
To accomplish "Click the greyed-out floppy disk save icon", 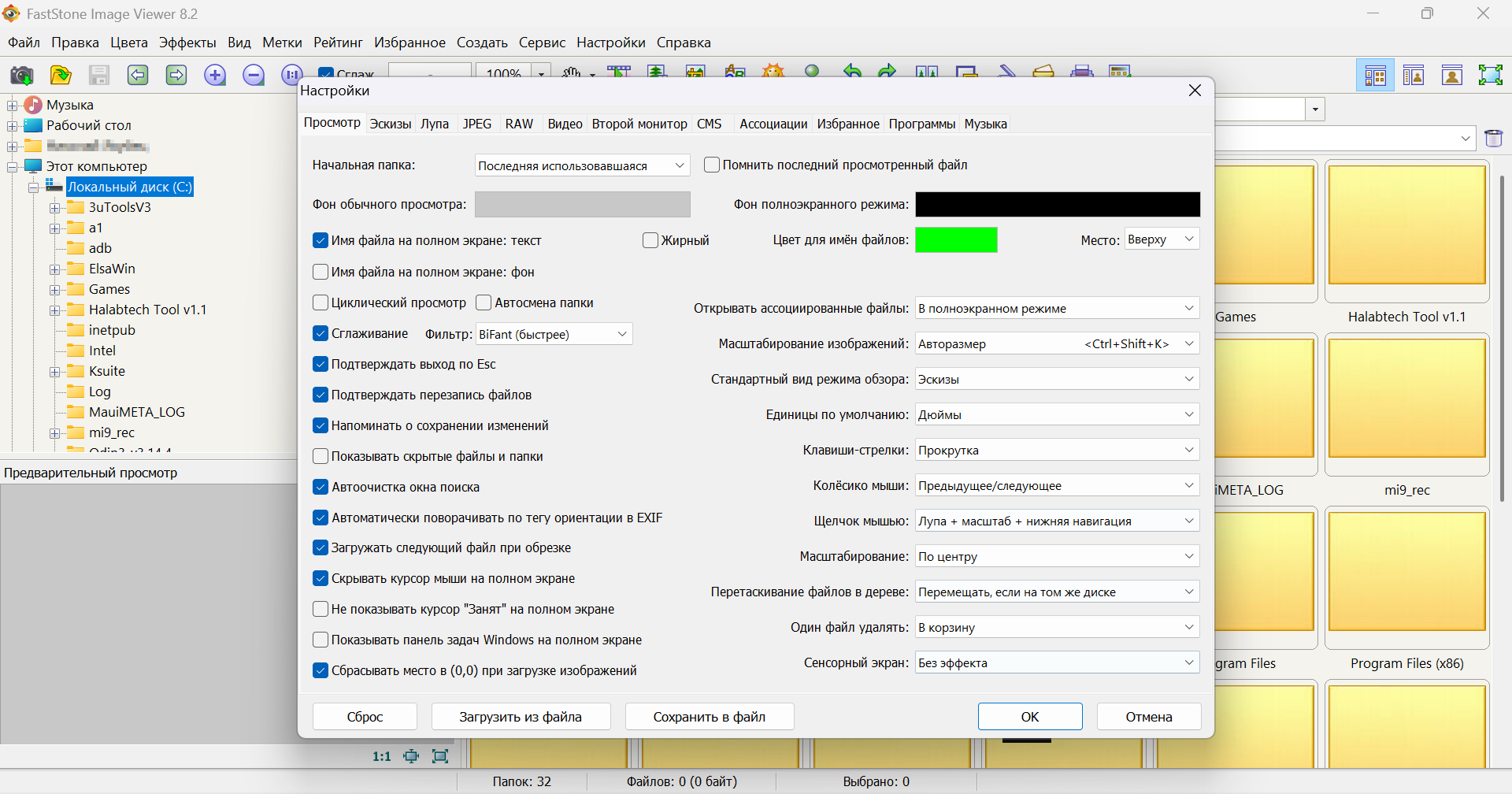I will tap(99, 75).
